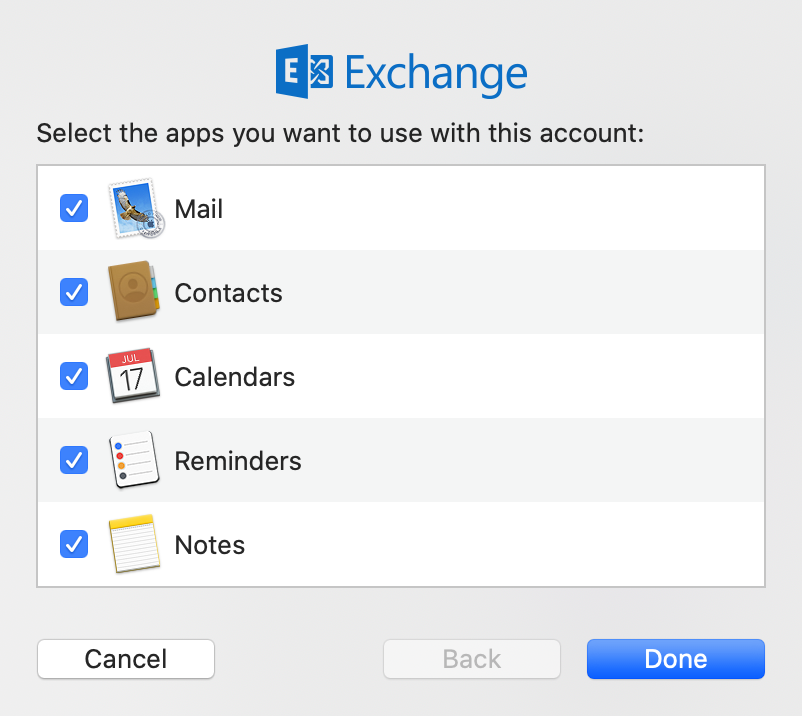Click the Reminders list icon

[133, 460]
